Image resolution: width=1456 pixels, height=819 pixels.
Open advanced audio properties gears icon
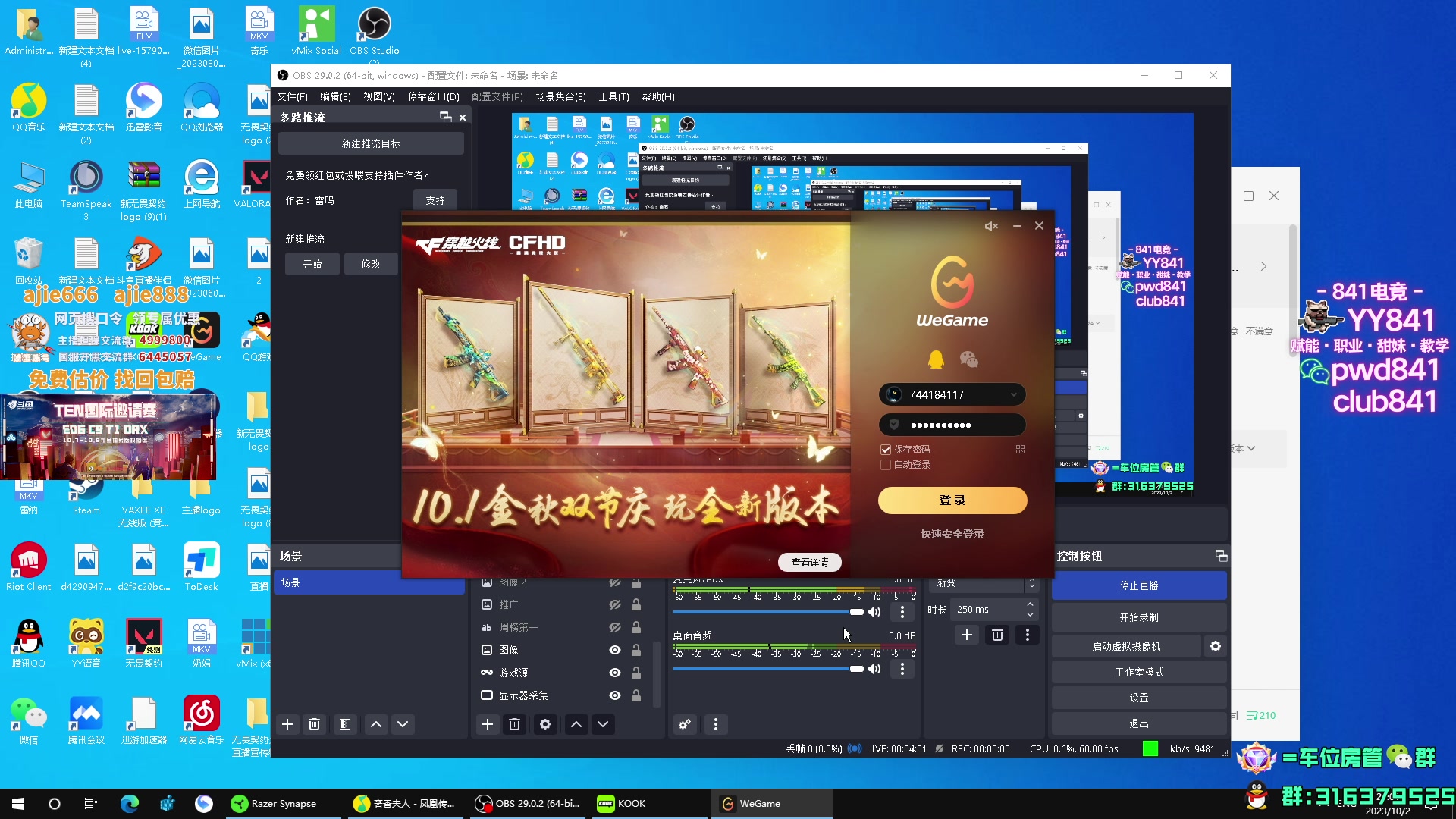coord(685,724)
